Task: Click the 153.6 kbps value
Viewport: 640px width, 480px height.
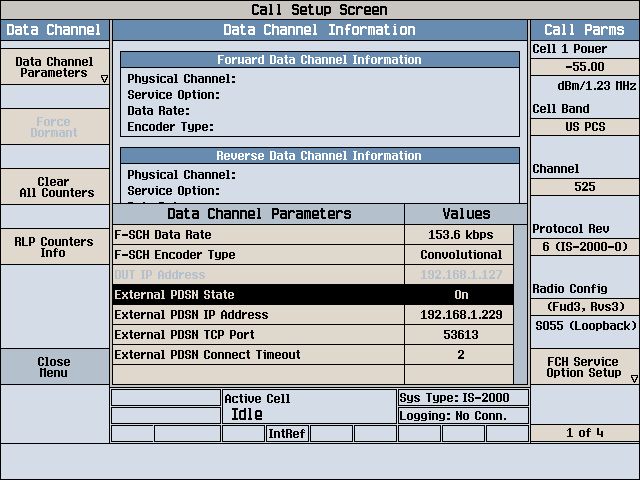Action: click(x=460, y=235)
